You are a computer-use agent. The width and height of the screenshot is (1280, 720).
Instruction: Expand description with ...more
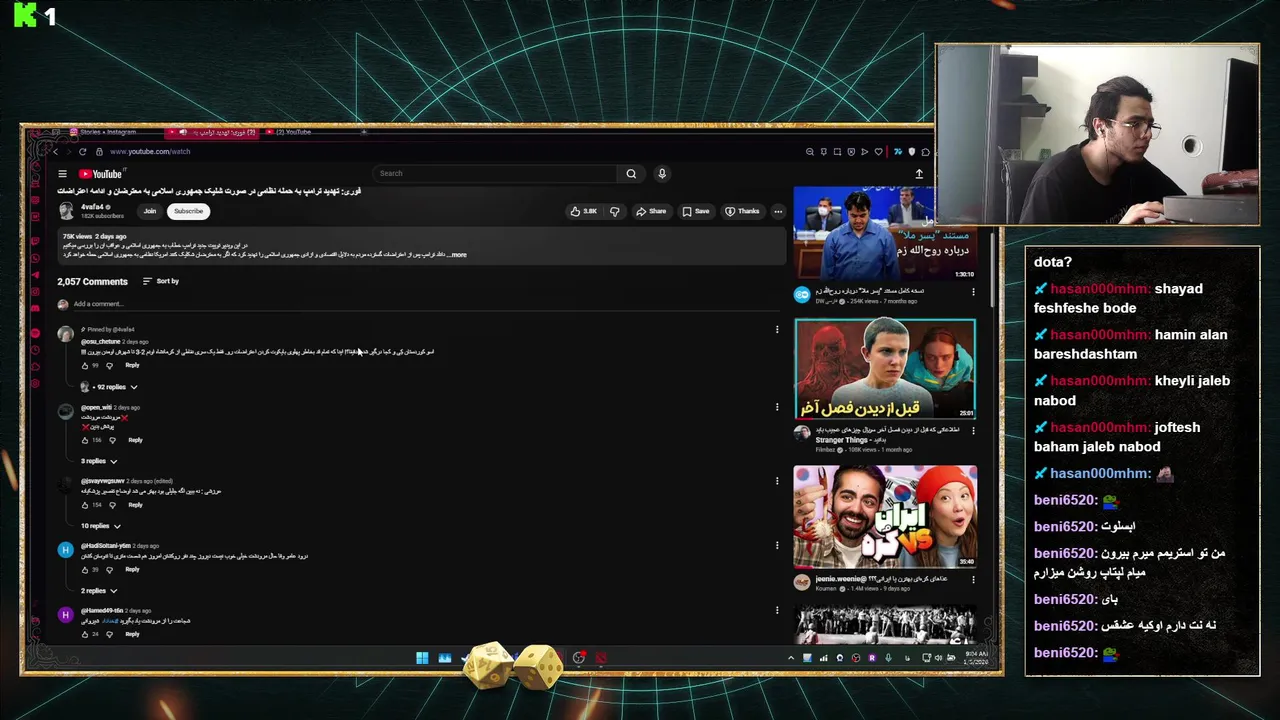(x=456, y=255)
